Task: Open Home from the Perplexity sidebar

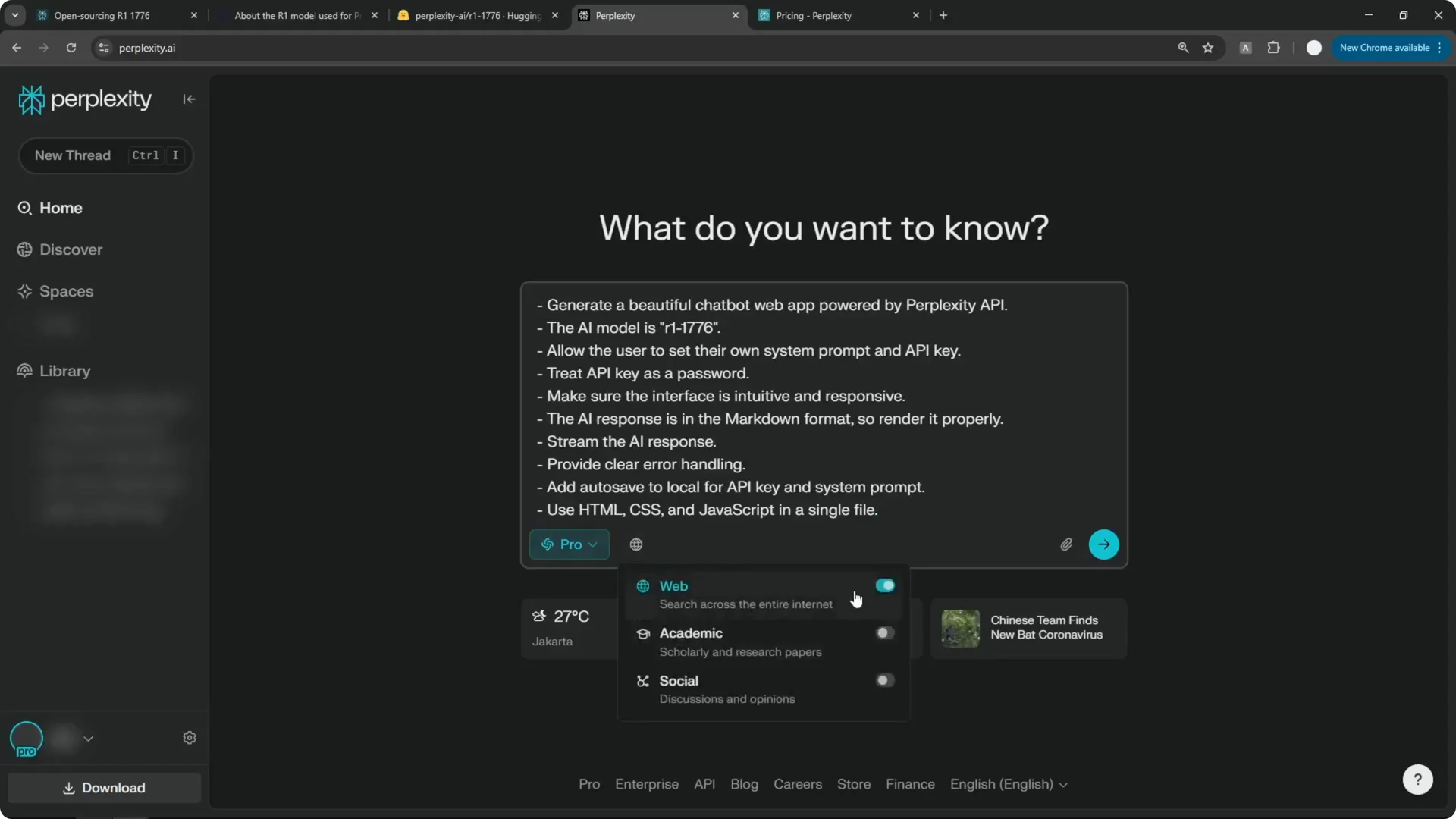Action: coord(60,207)
